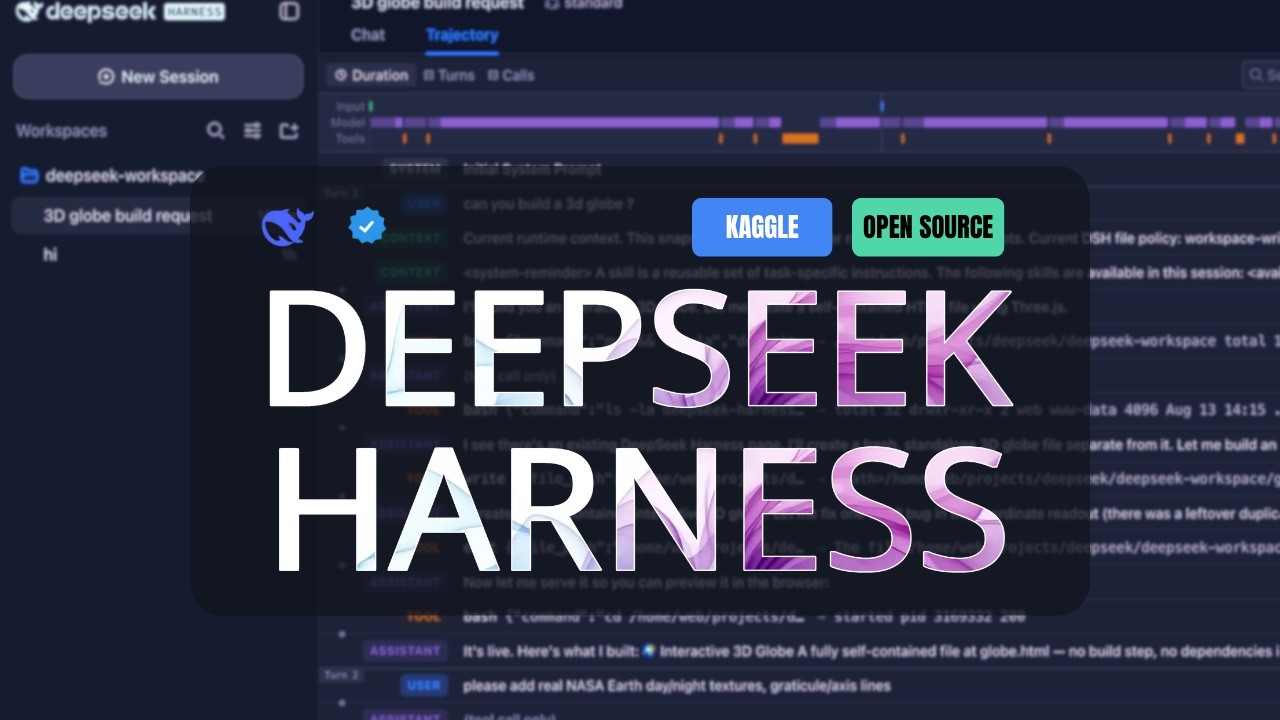Expand the deepseek-workspace folder

coord(110,176)
